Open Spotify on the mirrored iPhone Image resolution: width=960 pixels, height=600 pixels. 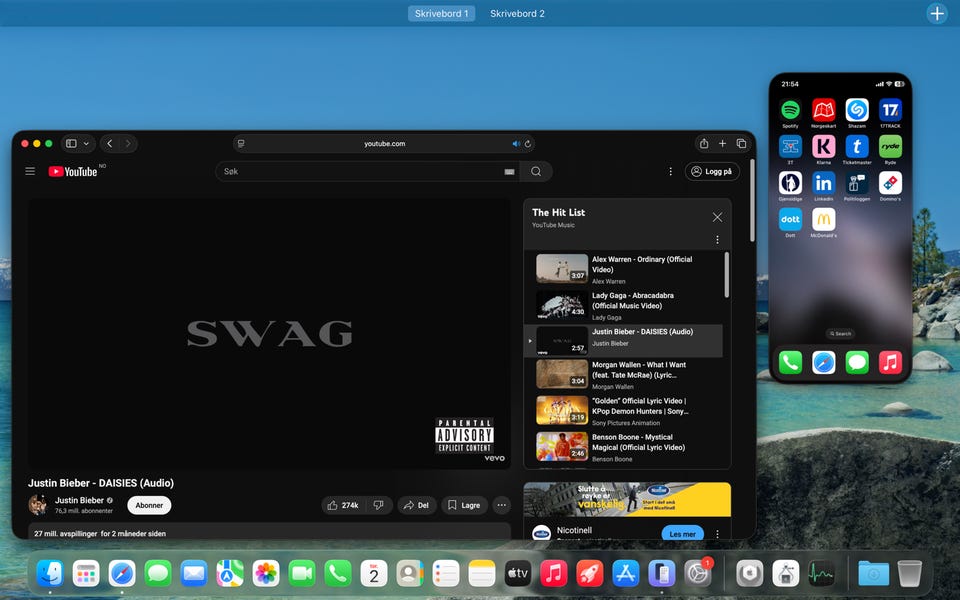coord(790,110)
